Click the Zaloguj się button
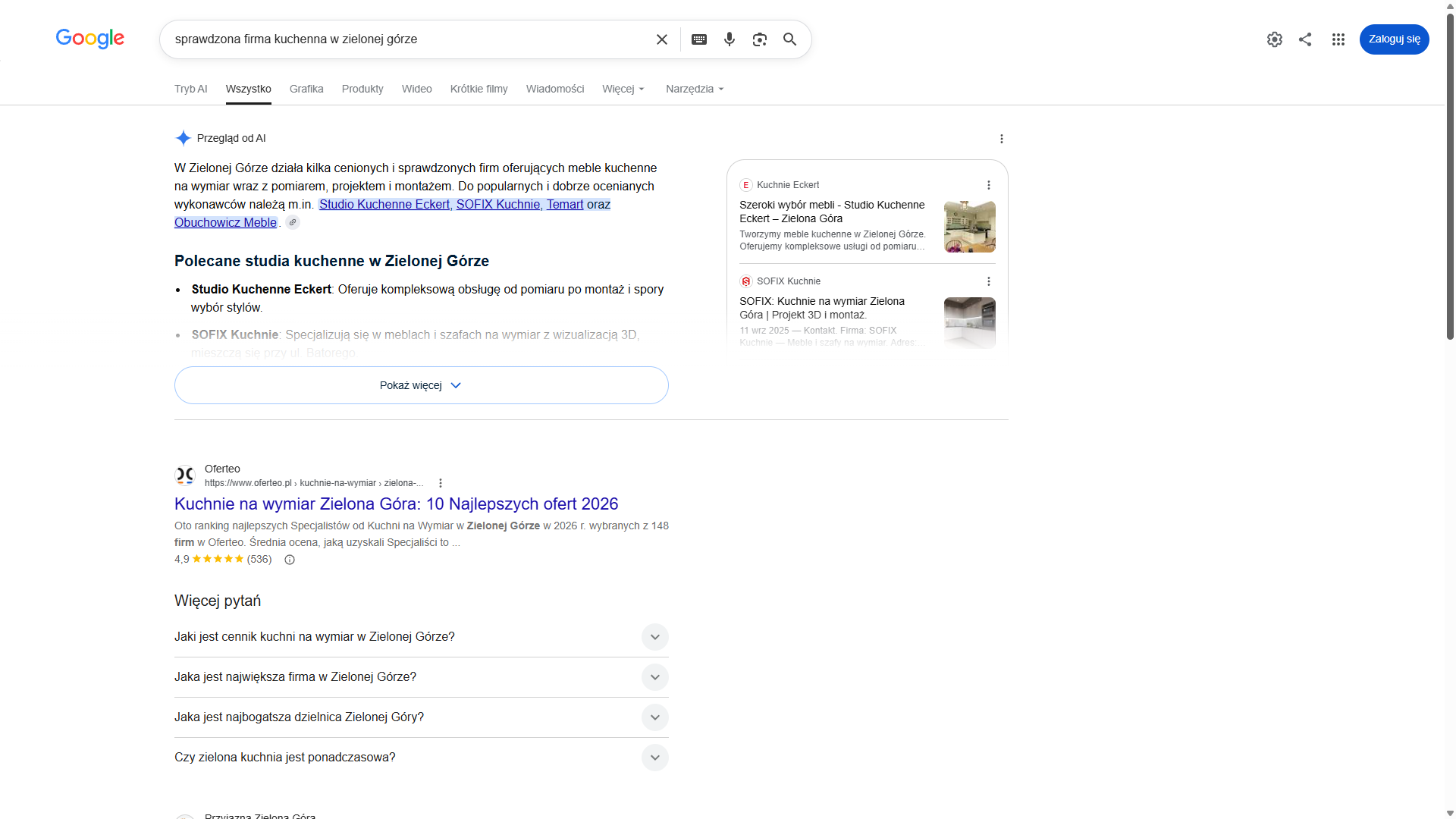Viewport: 1456px width, 819px height. coord(1394,39)
